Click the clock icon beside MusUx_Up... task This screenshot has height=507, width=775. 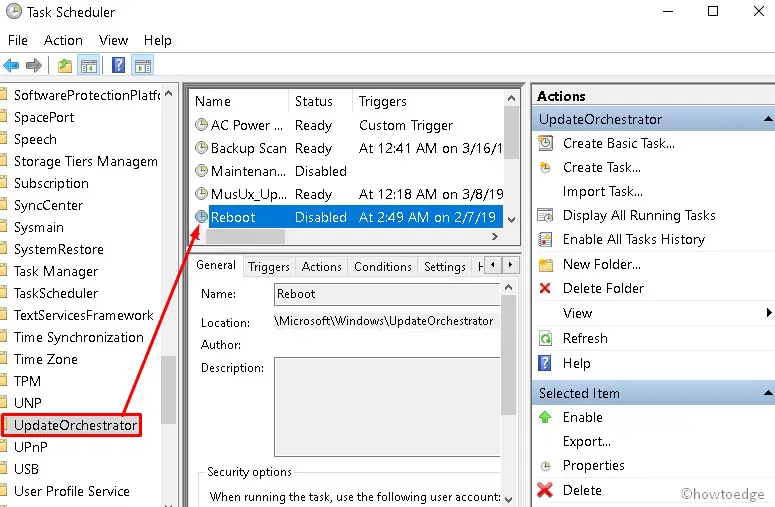pyautogui.click(x=201, y=193)
